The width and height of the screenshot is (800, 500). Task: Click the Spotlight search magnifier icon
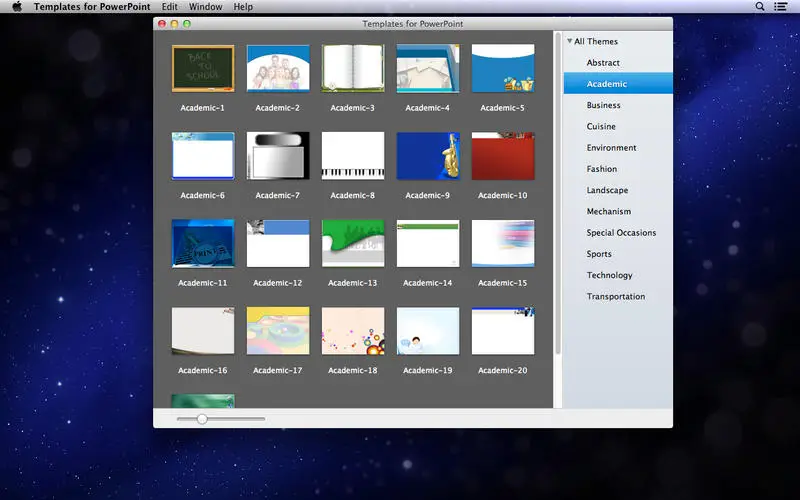760,7
